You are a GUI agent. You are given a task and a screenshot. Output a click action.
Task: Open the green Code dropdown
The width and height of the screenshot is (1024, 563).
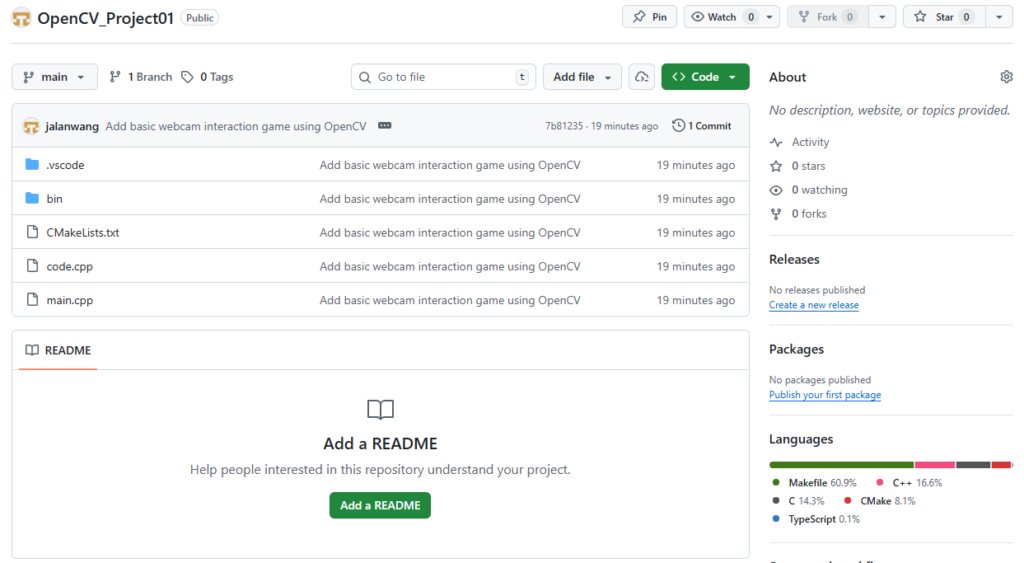pos(705,77)
